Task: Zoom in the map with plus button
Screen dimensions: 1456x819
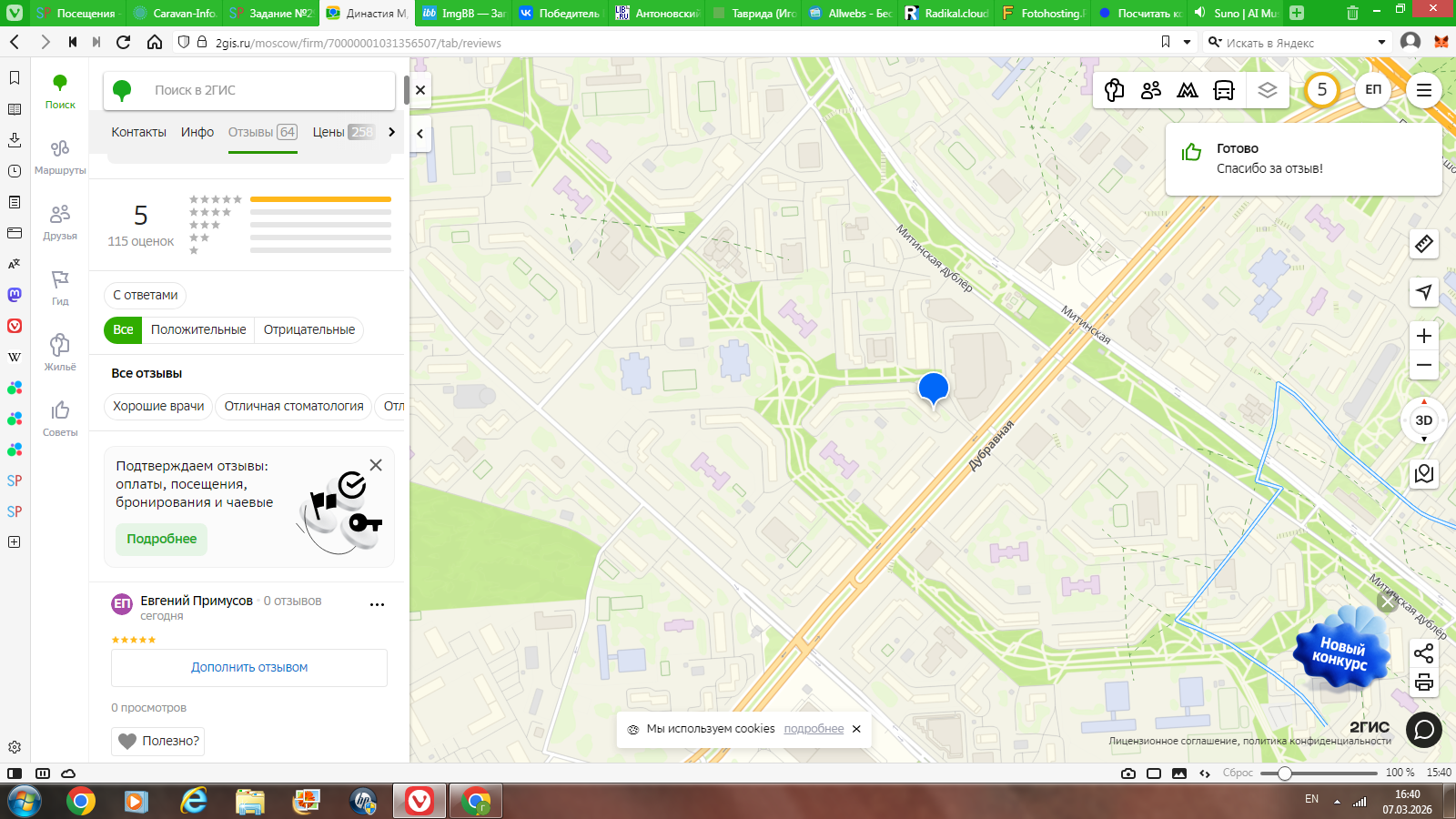Action: (x=1424, y=336)
